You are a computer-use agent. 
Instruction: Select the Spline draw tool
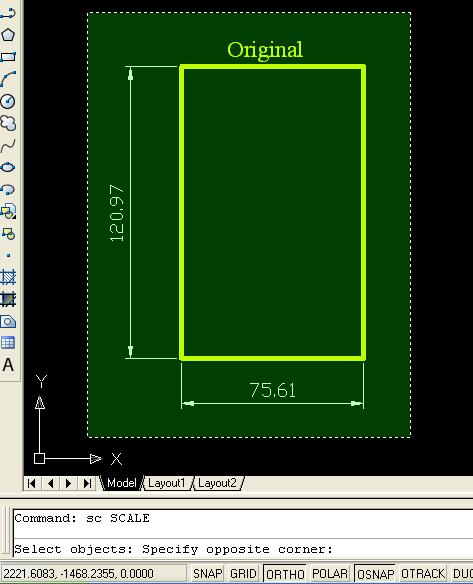click(x=8, y=146)
